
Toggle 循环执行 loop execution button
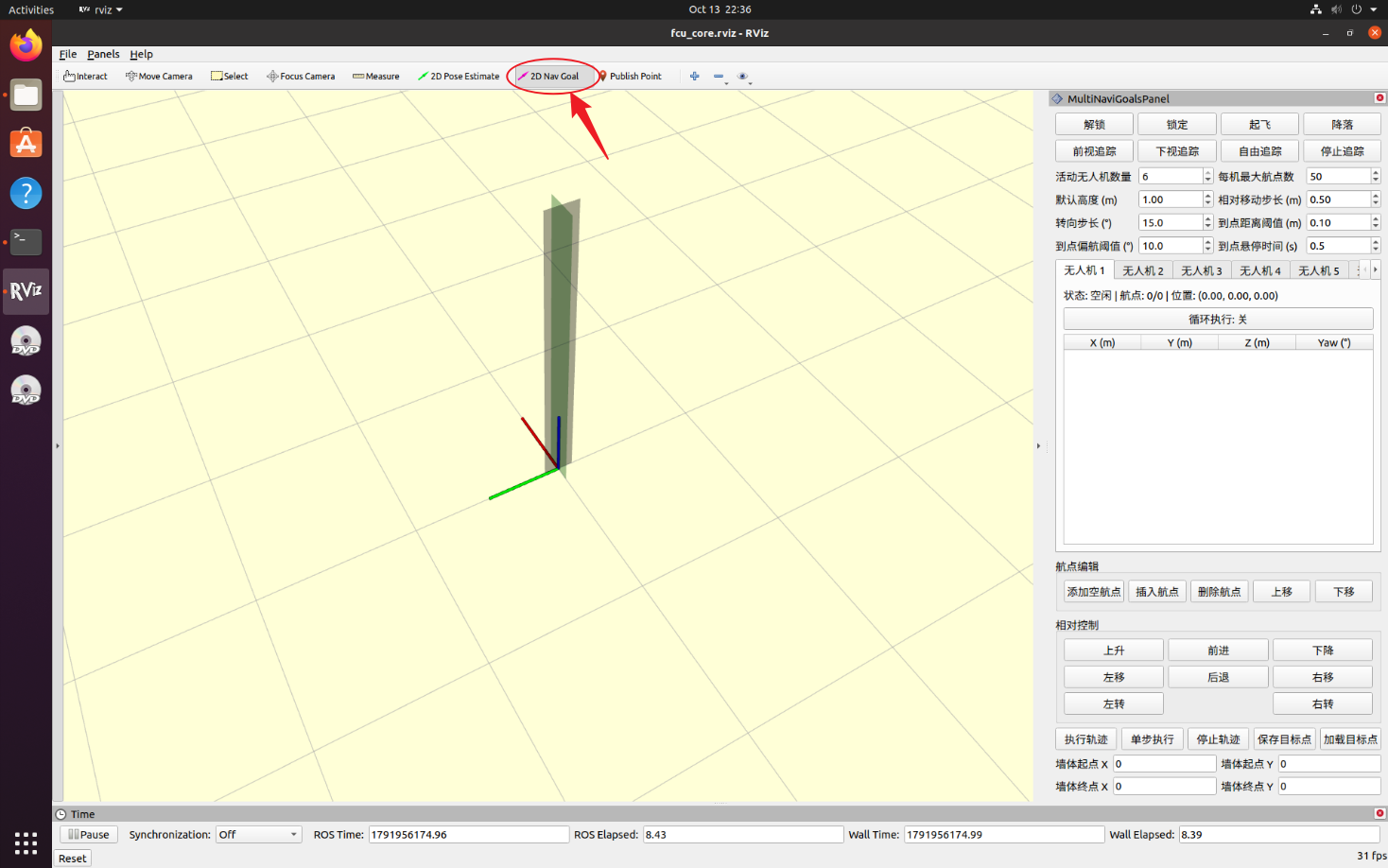(1218, 319)
